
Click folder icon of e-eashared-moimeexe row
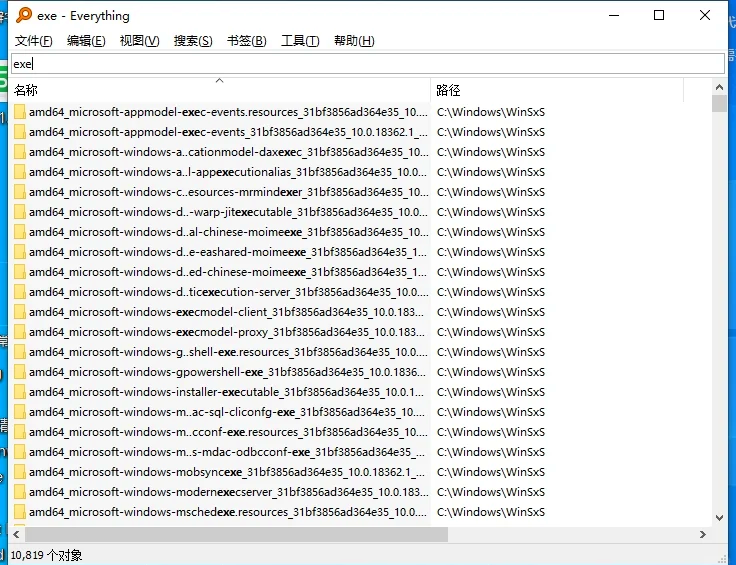[20, 252]
